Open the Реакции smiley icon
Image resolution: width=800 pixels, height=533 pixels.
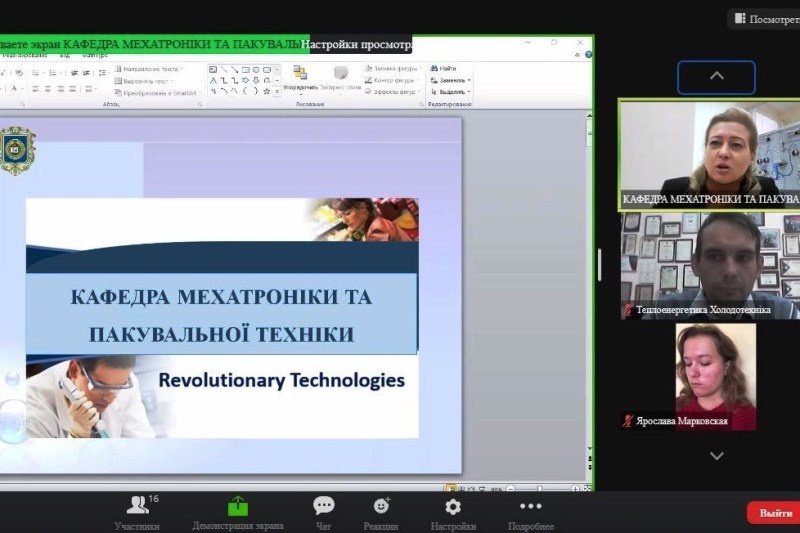pos(381,507)
